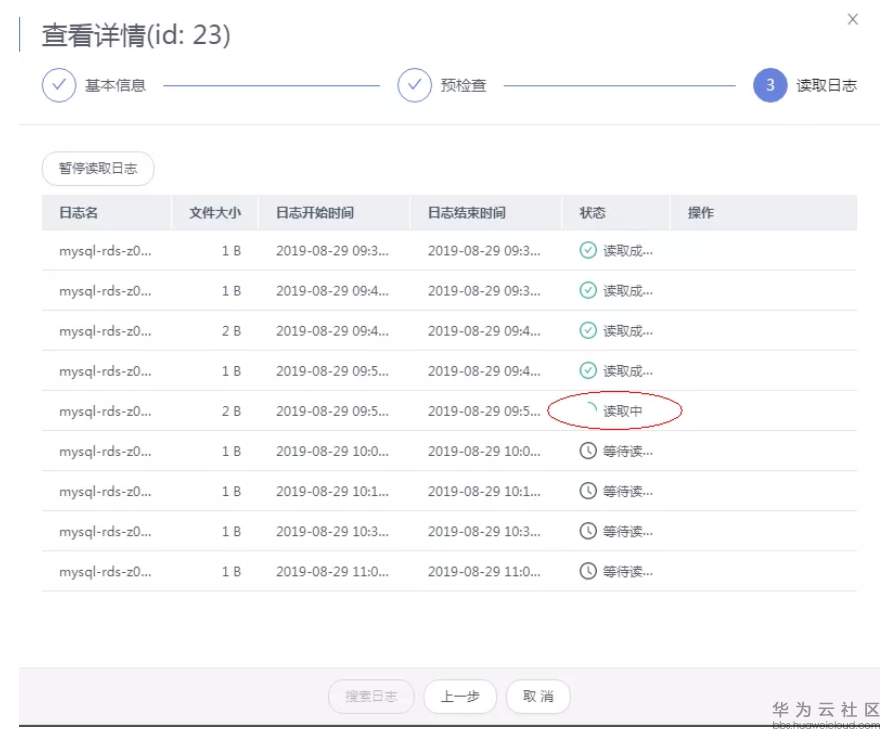This screenshot has width=894, height=740.
Task: Click clock icon in row starting 10:0...
Action: click(588, 451)
